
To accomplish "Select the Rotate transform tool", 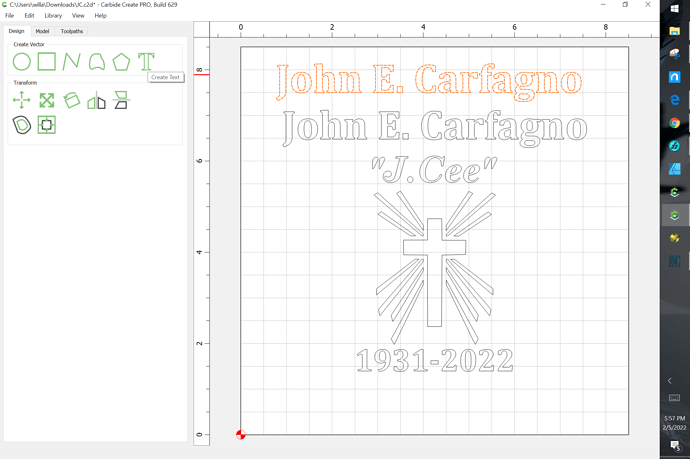I will (x=72, y=100).
